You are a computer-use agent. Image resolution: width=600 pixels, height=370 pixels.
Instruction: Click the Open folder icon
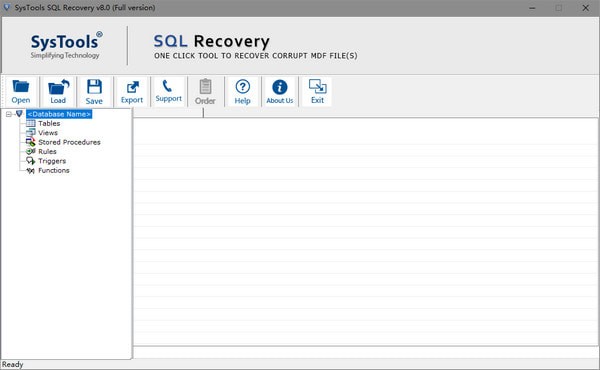point(21,86)
